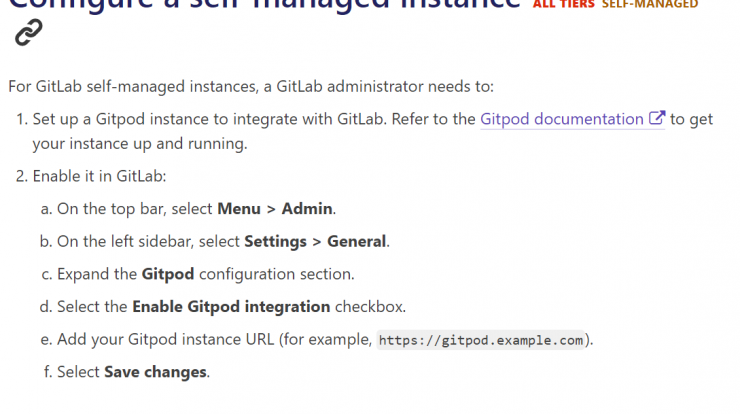Click the heading anchor chain-link icon
The height and width of the screenshot is (414, 740).
click(x=28, y=32)
